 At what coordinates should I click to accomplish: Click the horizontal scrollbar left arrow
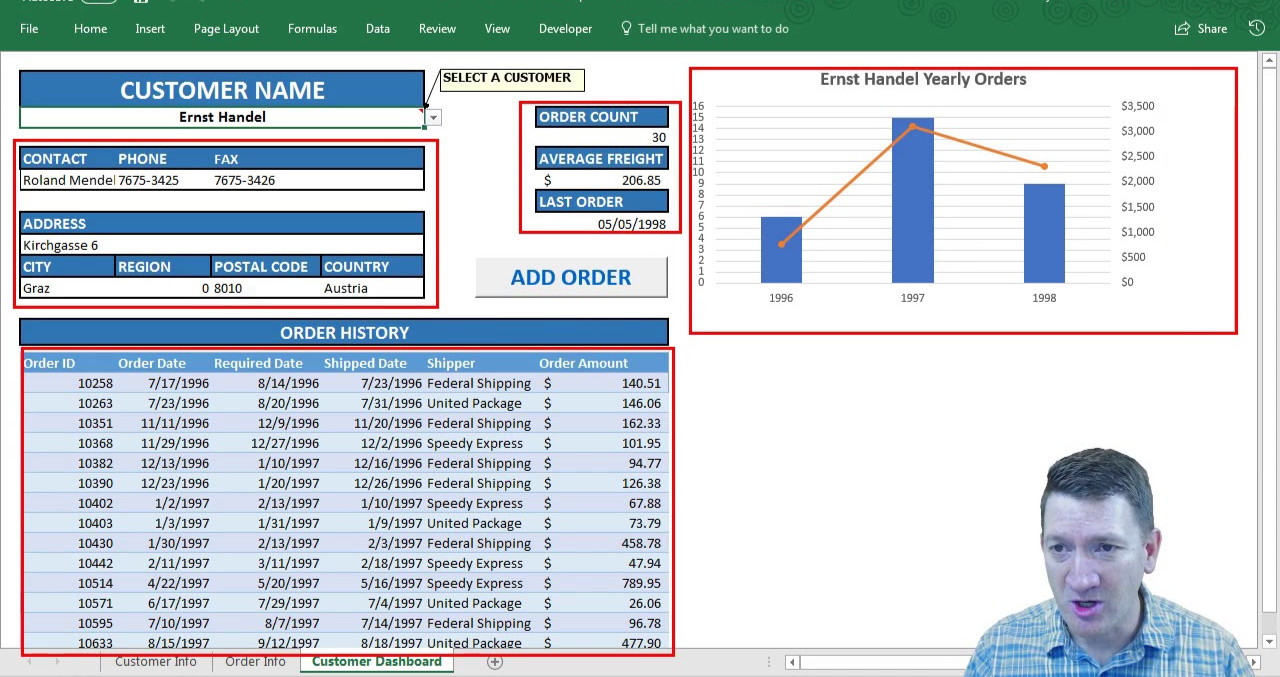point(792,662)
